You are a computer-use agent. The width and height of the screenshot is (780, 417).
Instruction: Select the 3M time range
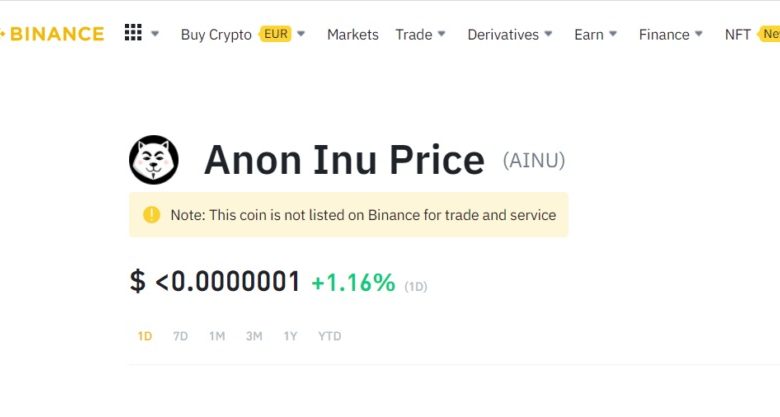click(x=254, y=336)
